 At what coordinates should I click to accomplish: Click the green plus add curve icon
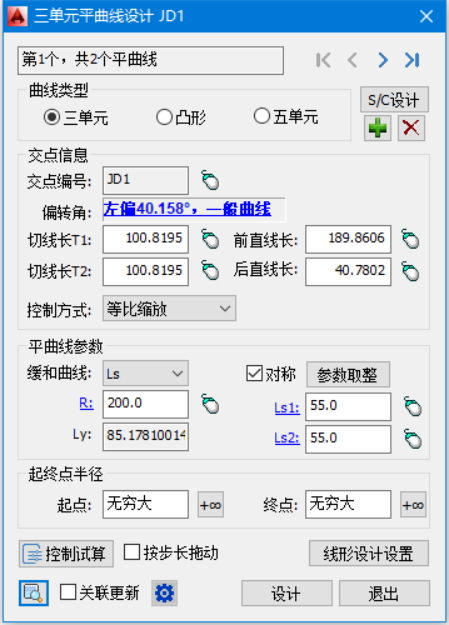(377, 128)
